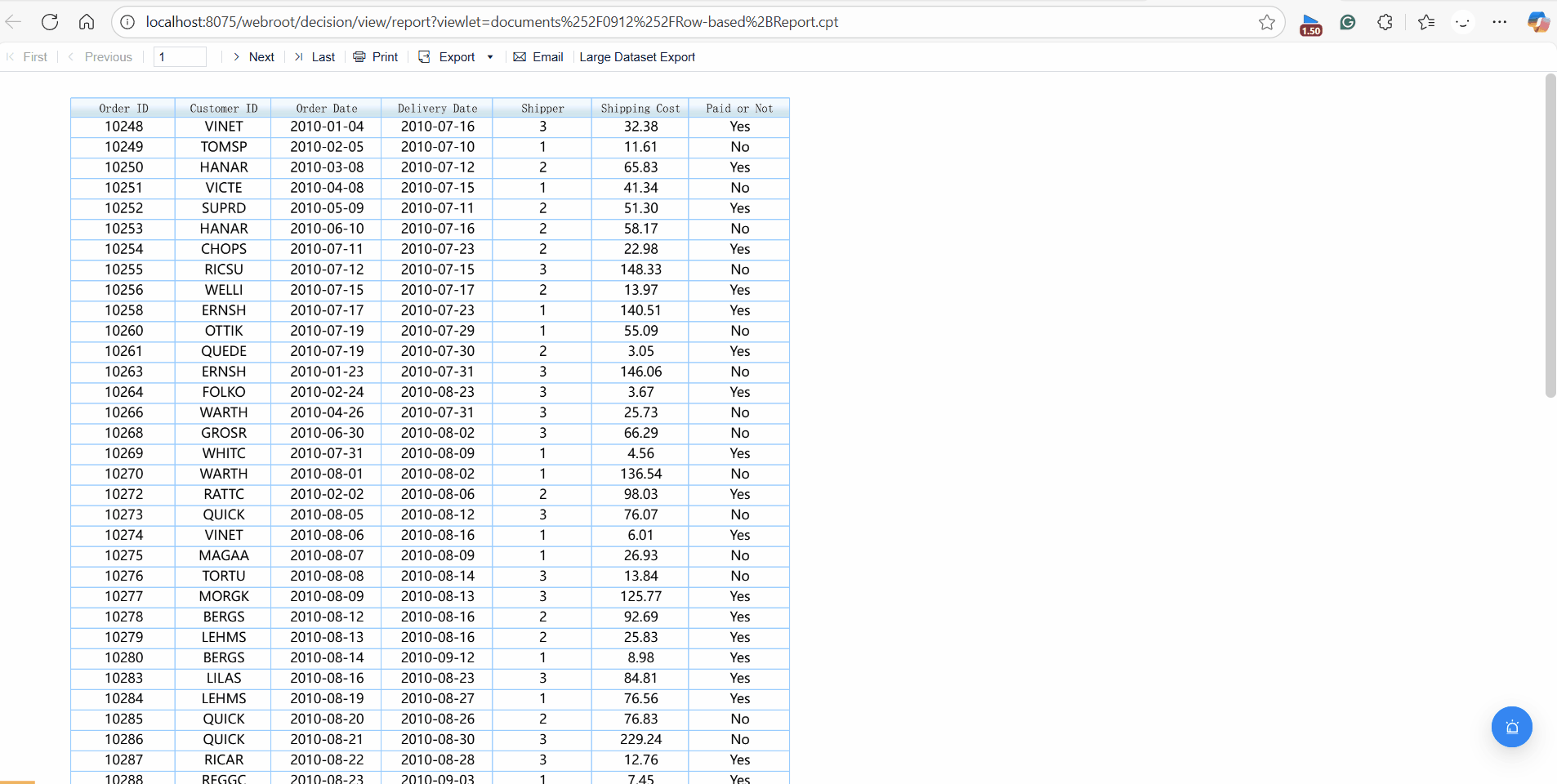Screen dimensions: 1557x784
Task: Select the Customer ID column header
Action: pyautogui.click(x=224, y=108)
